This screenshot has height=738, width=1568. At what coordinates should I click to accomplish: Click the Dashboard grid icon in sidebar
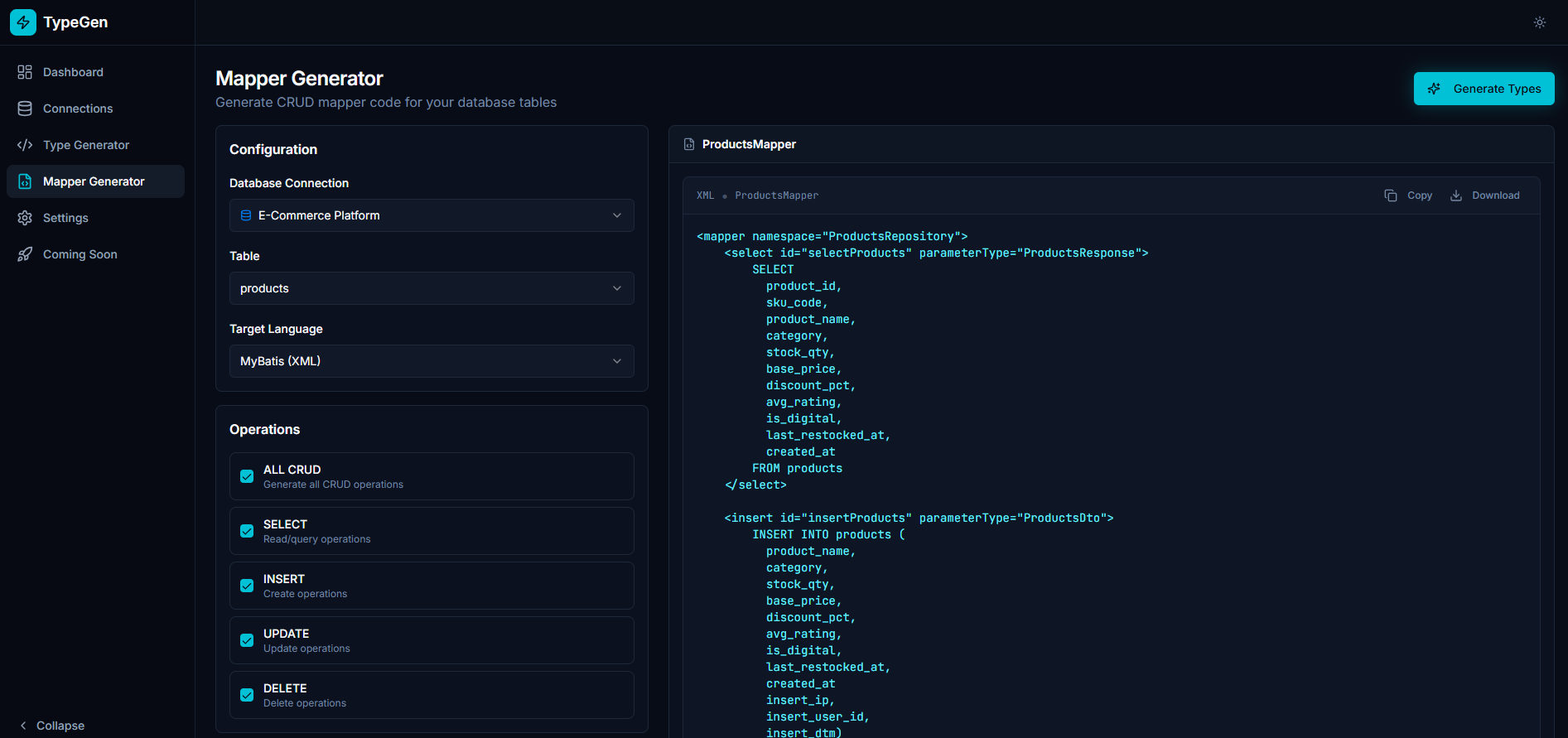click(x=25, y=72)
